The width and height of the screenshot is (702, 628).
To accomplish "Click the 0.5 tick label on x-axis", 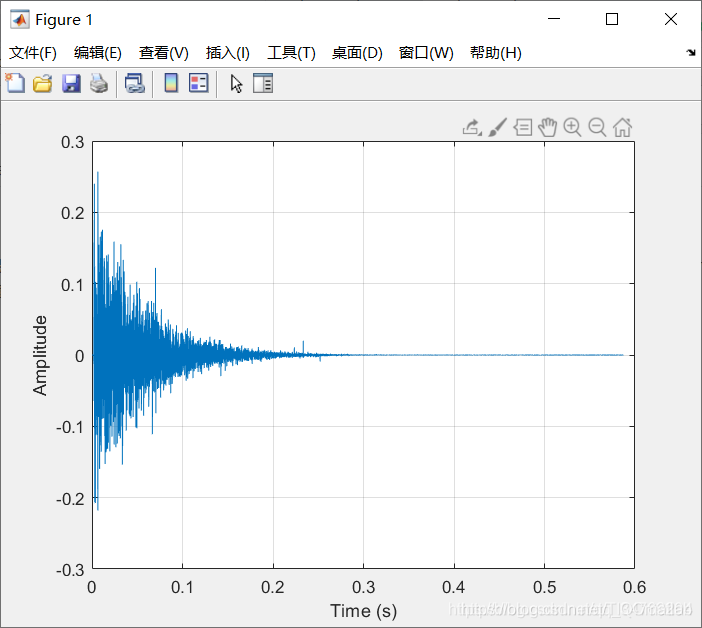I will tap(544, 587).
